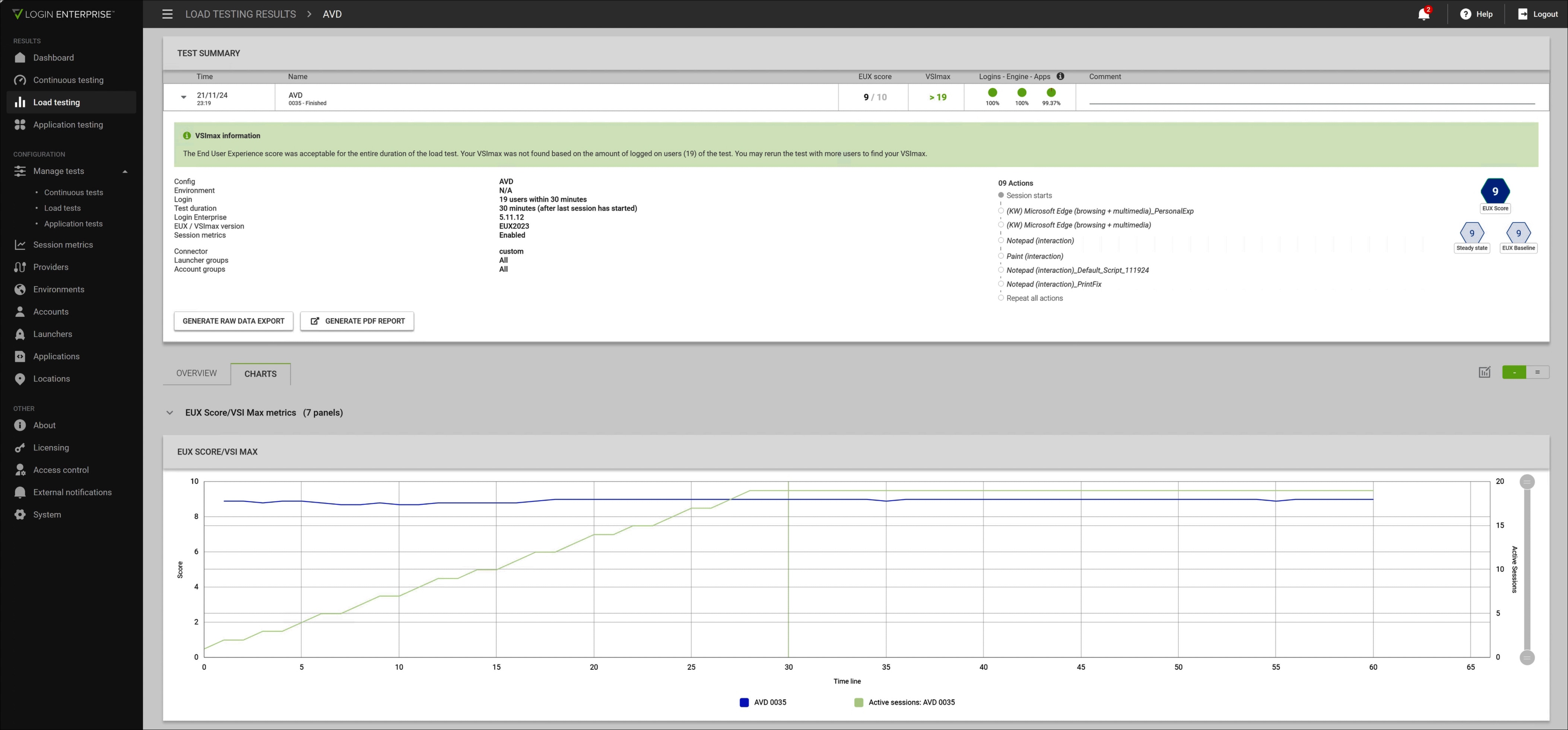This screenshot has height=730, width=1568.
Task: Click the Continuous testing gauge icon
Action: point(20,80)
